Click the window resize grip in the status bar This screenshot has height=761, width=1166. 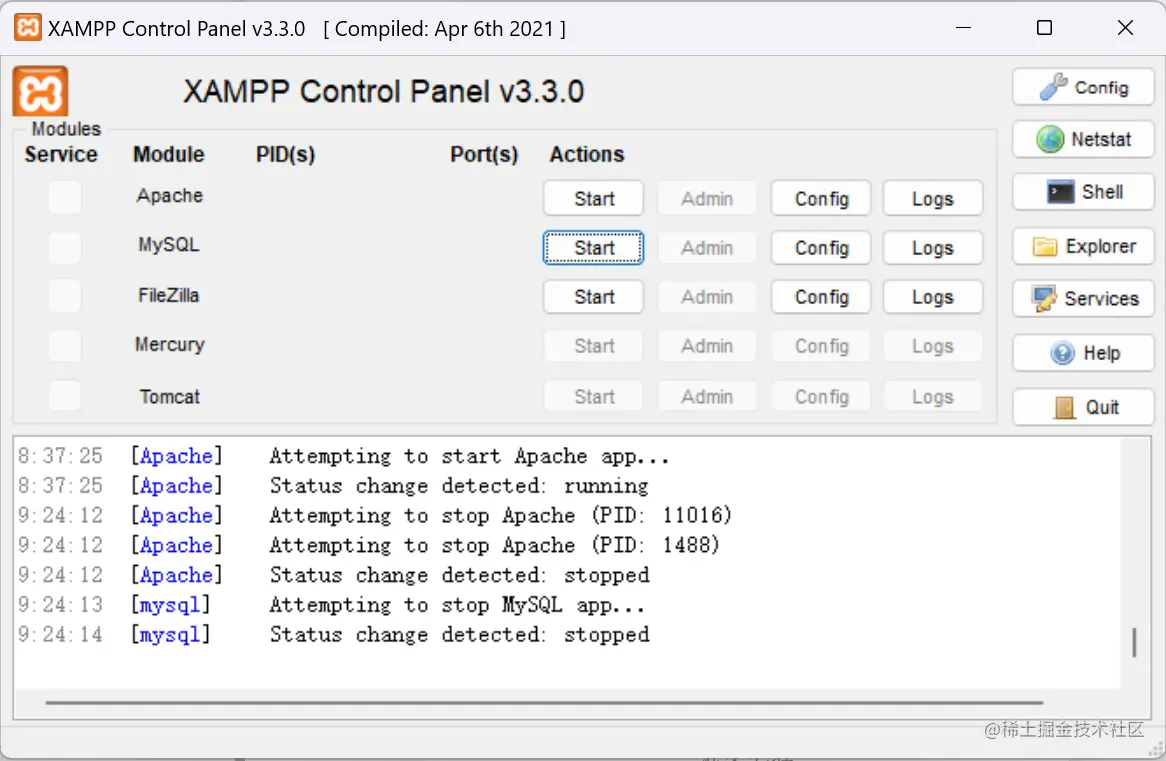pyautogui.click(x=1156, y=751)
